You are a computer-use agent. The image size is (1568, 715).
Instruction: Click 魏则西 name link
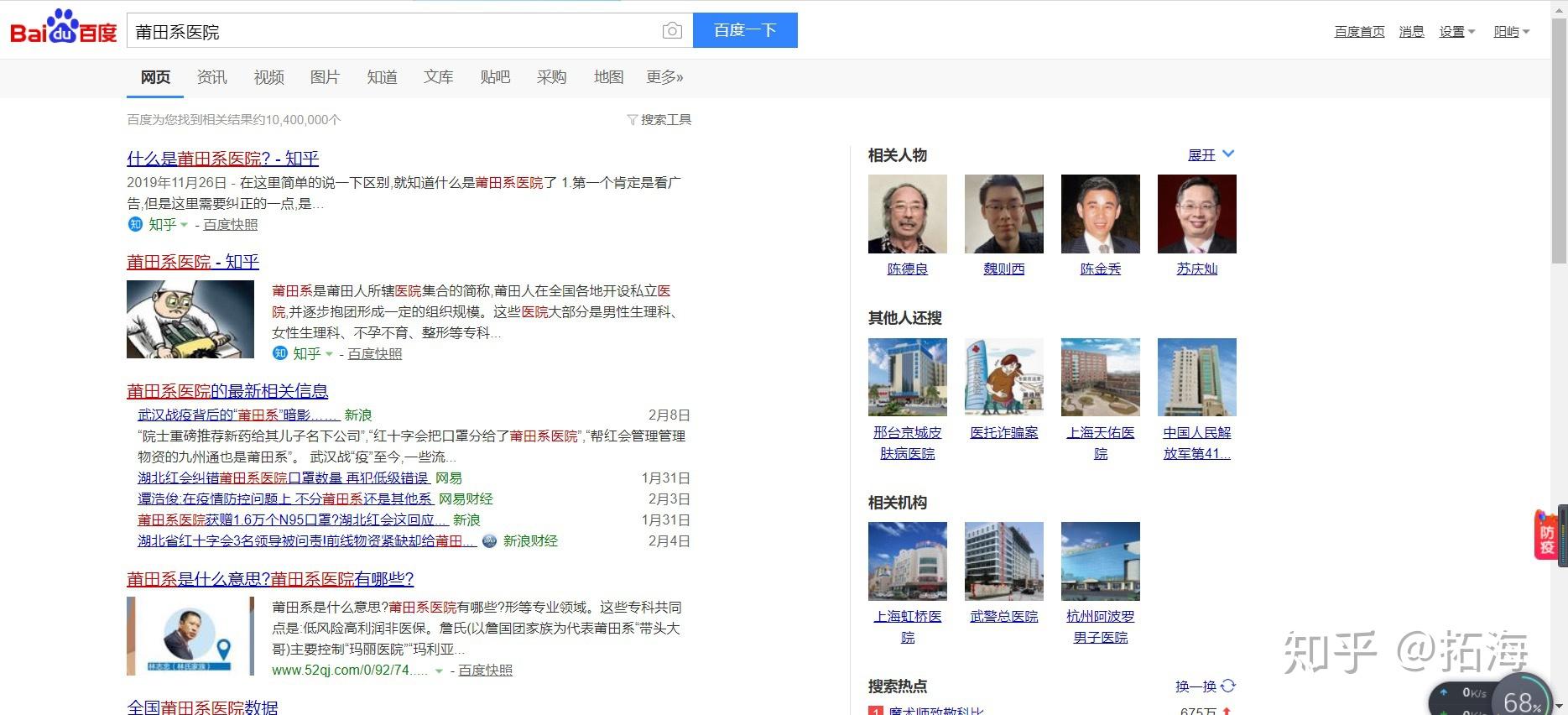[1004, 269]
